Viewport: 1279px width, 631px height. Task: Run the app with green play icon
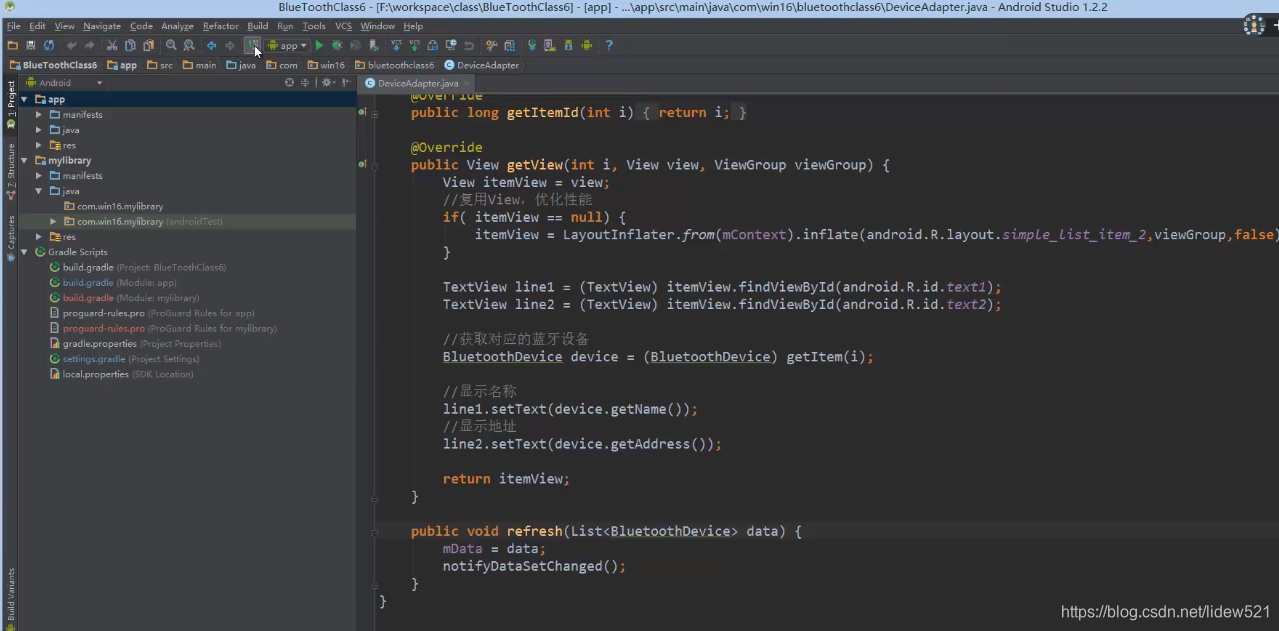(319, 45)
